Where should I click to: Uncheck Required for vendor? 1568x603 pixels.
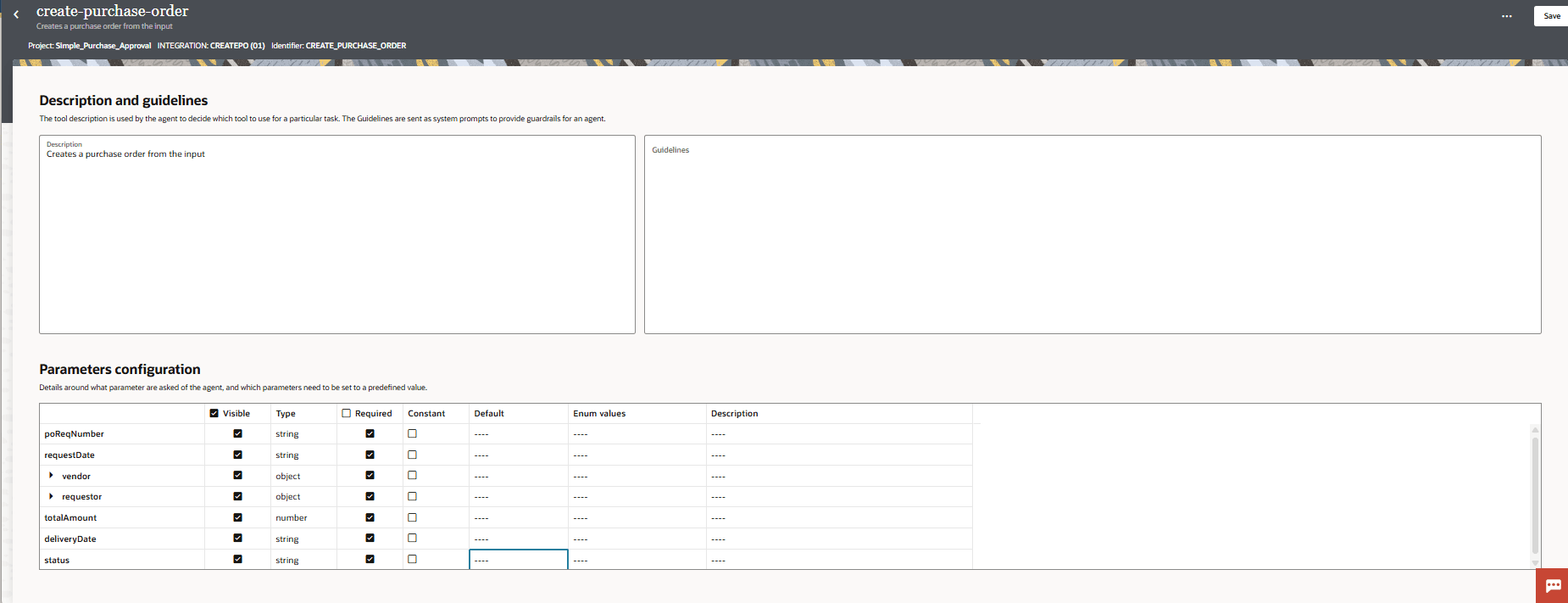pos(370,476)
